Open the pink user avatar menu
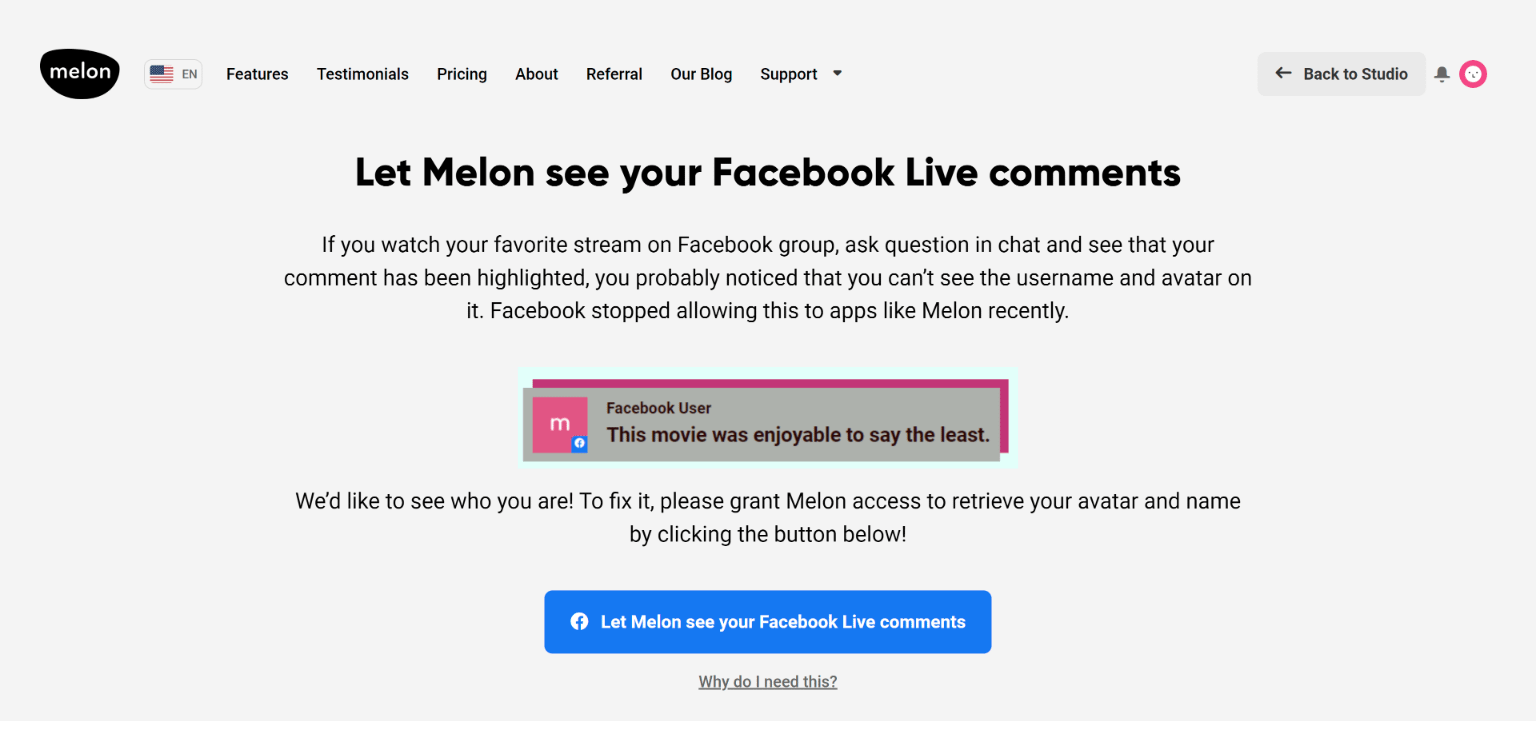The width and height of the screenshot is (1536, 747). 1473,74
